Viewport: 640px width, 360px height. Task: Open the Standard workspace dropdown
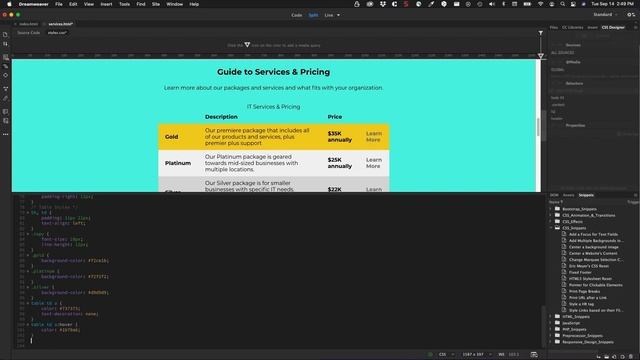pos(605,15)
